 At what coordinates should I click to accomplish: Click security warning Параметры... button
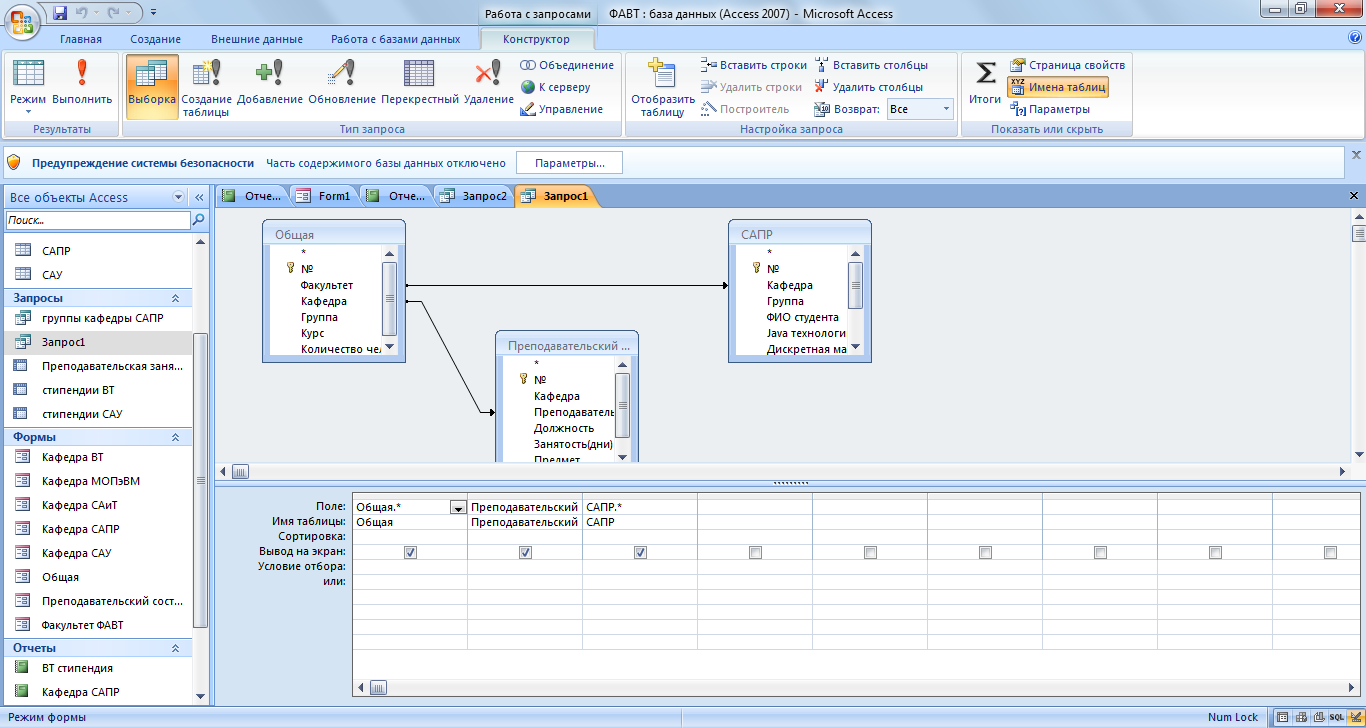569,162
